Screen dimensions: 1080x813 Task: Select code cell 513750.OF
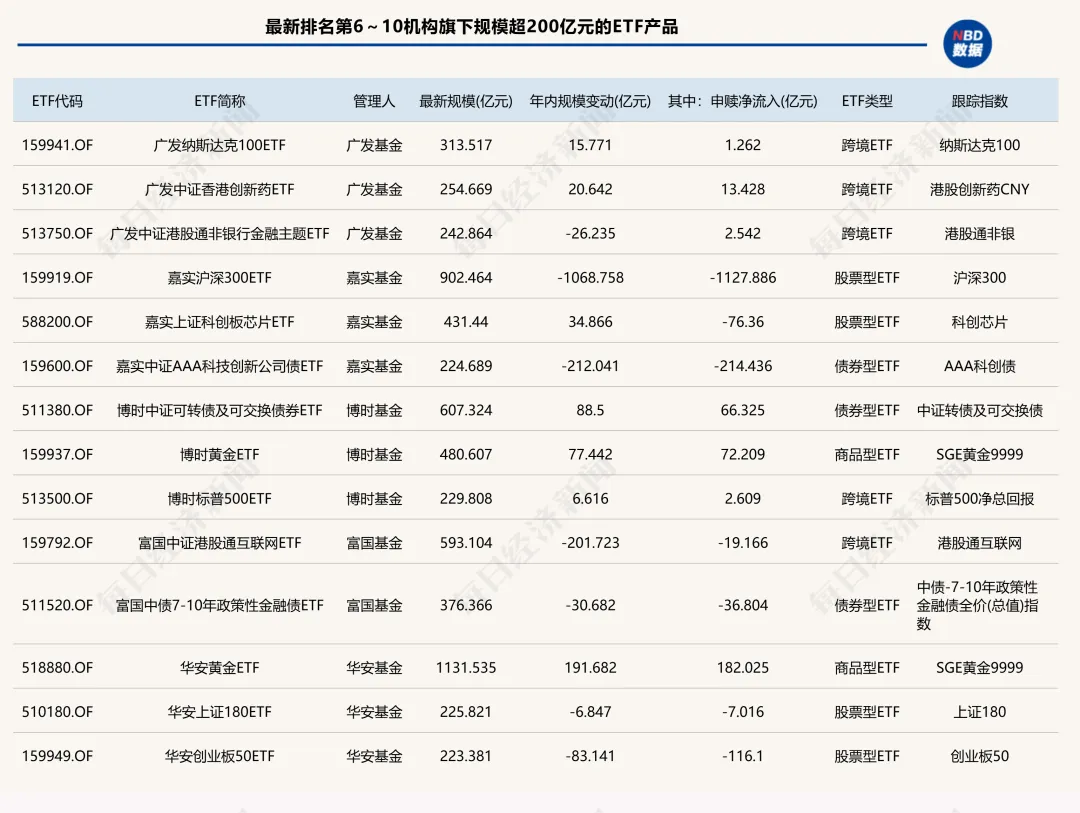pos(57,234)
